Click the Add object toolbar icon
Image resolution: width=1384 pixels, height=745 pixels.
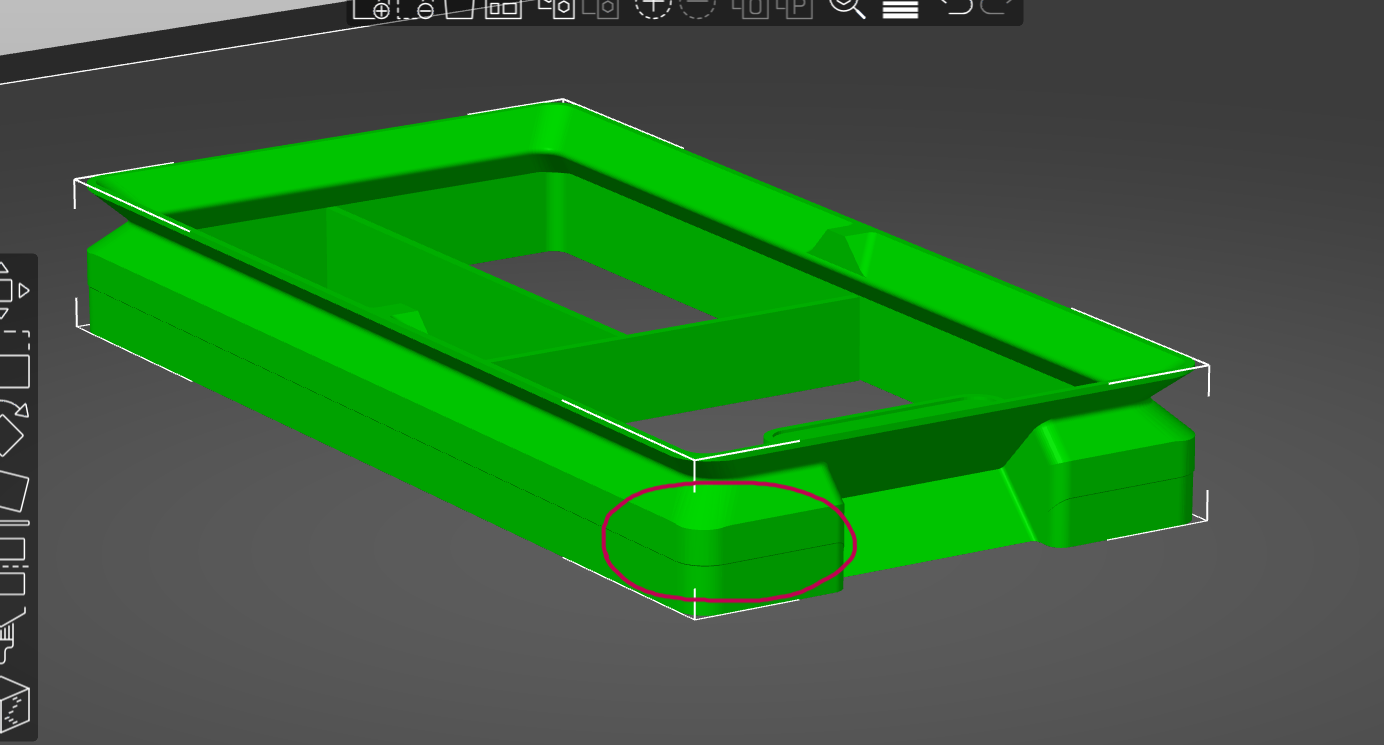point(372,8)
